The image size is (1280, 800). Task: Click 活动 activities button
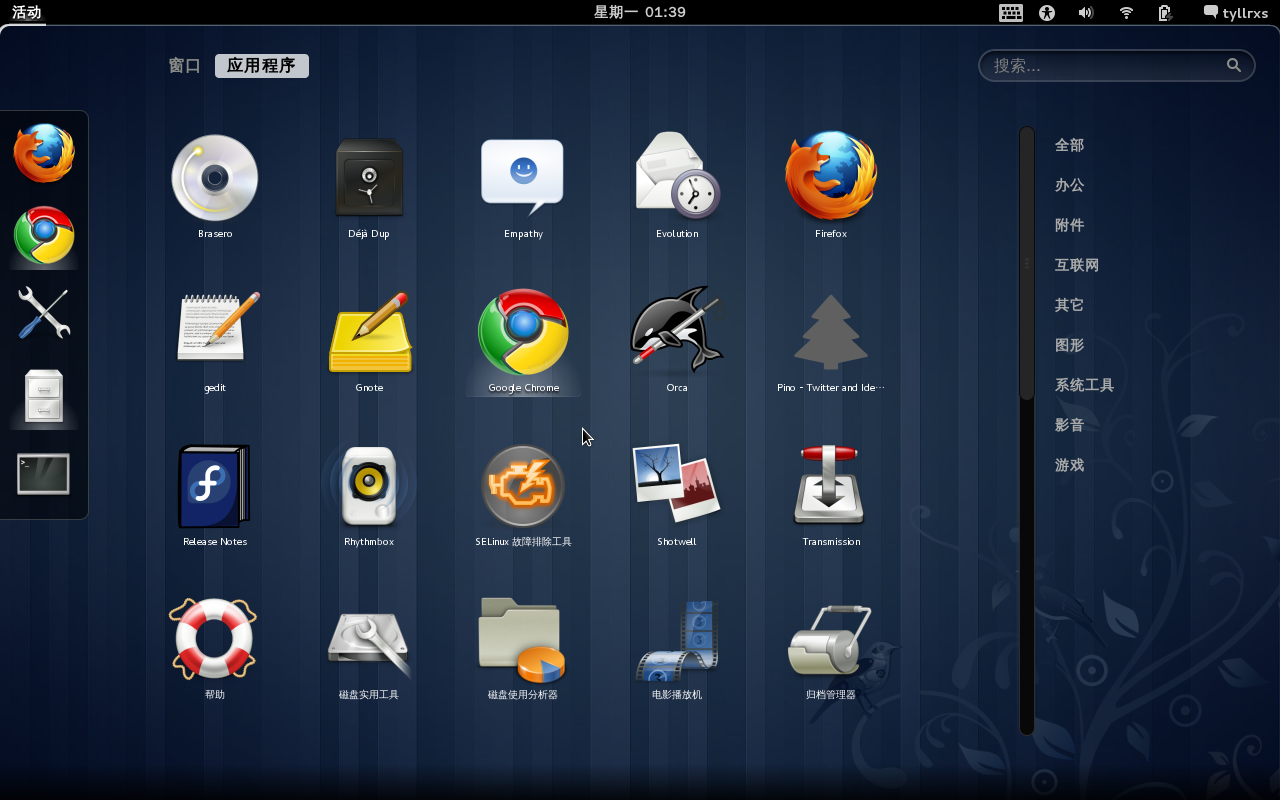click(x=27, y=12)
